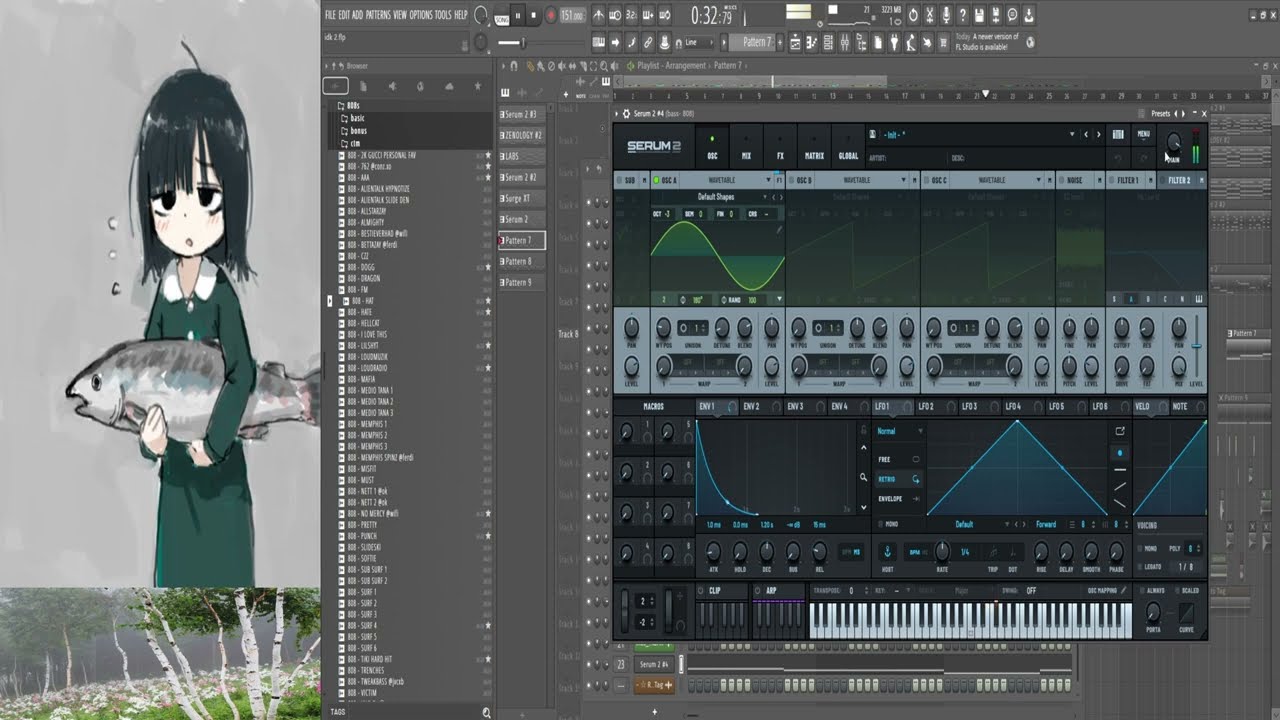The image size is (1280, 720).
Task: Toggle the LFO MONO checkbox
Action: point(880,524)
